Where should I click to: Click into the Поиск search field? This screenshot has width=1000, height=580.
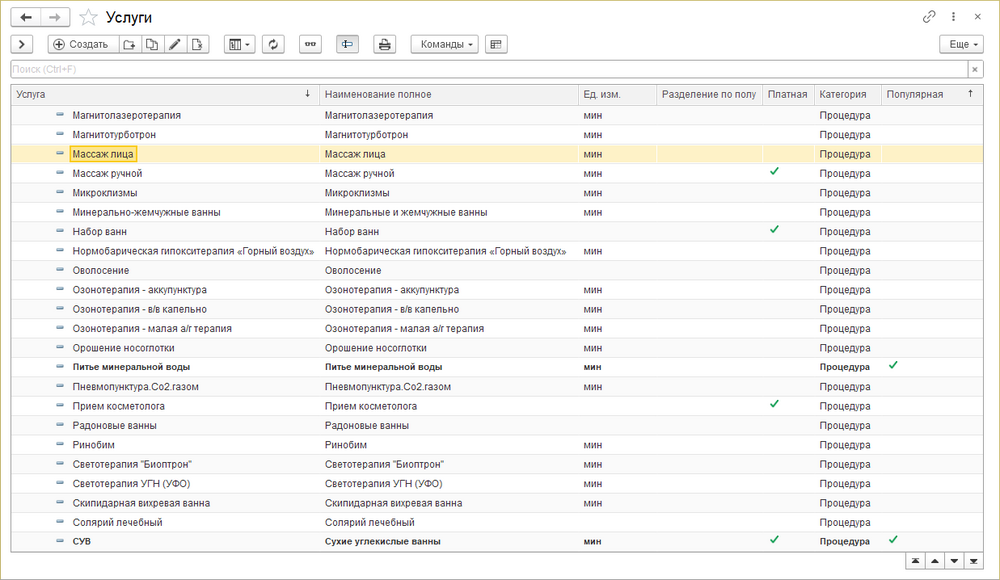coord(488,69)
